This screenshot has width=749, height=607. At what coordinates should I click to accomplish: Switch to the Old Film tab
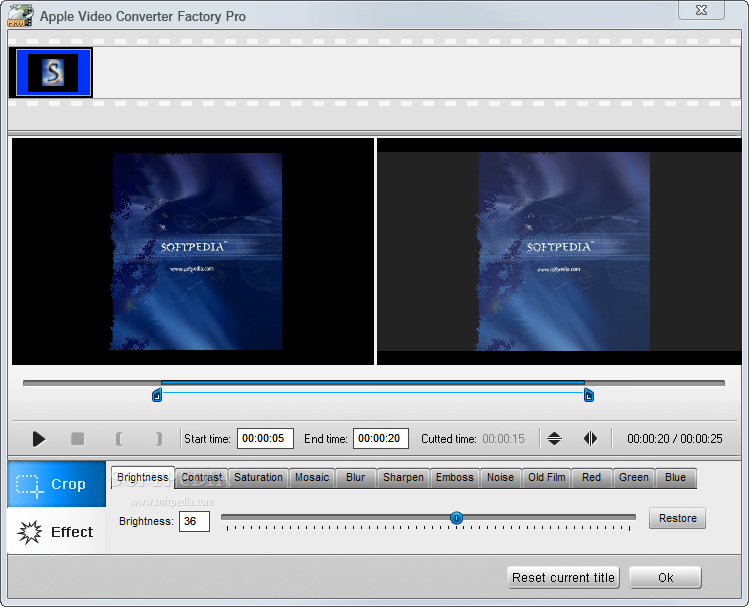pyautogui.click(x=546, y=477)
